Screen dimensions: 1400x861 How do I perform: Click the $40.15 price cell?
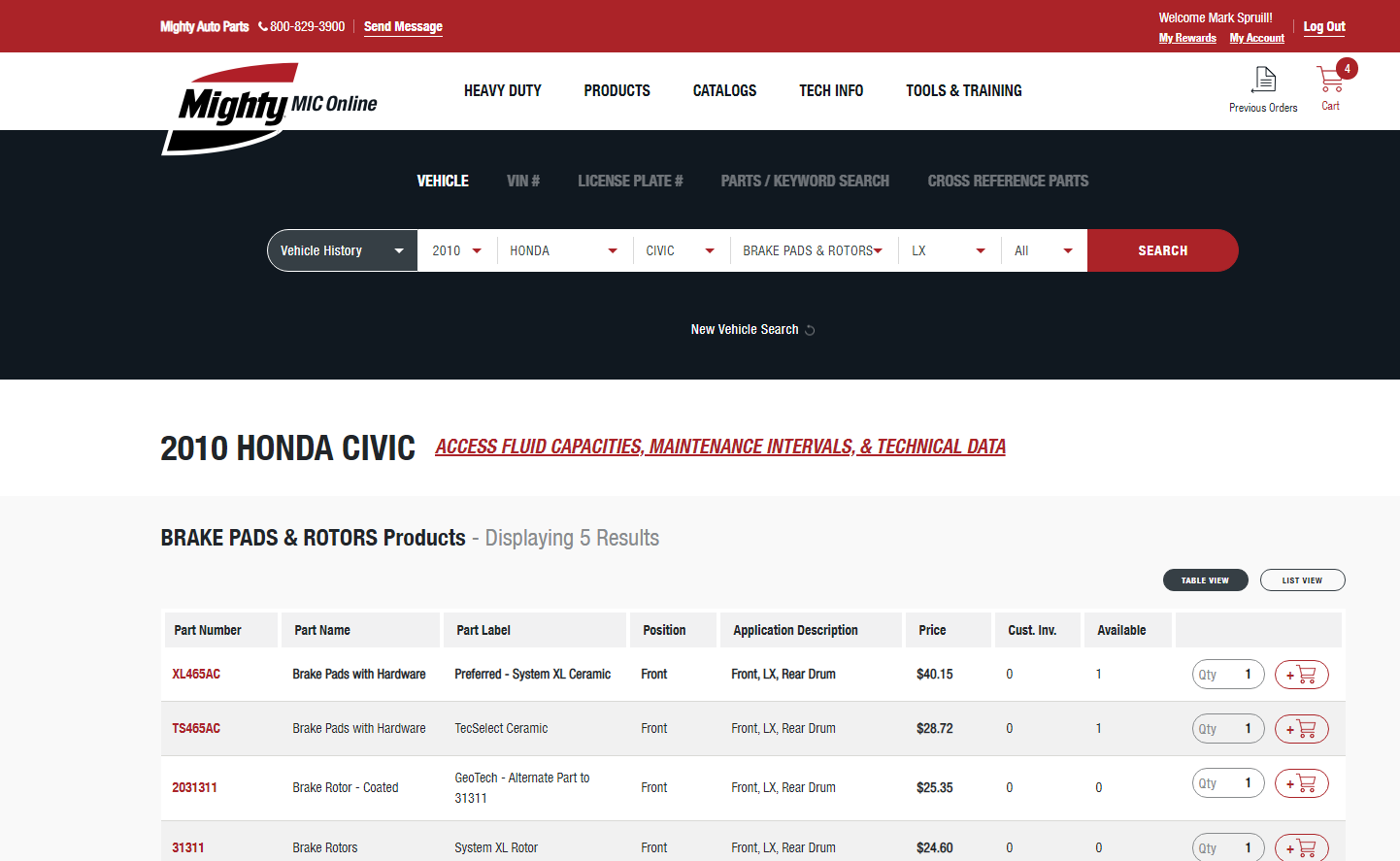click(935, 675)
